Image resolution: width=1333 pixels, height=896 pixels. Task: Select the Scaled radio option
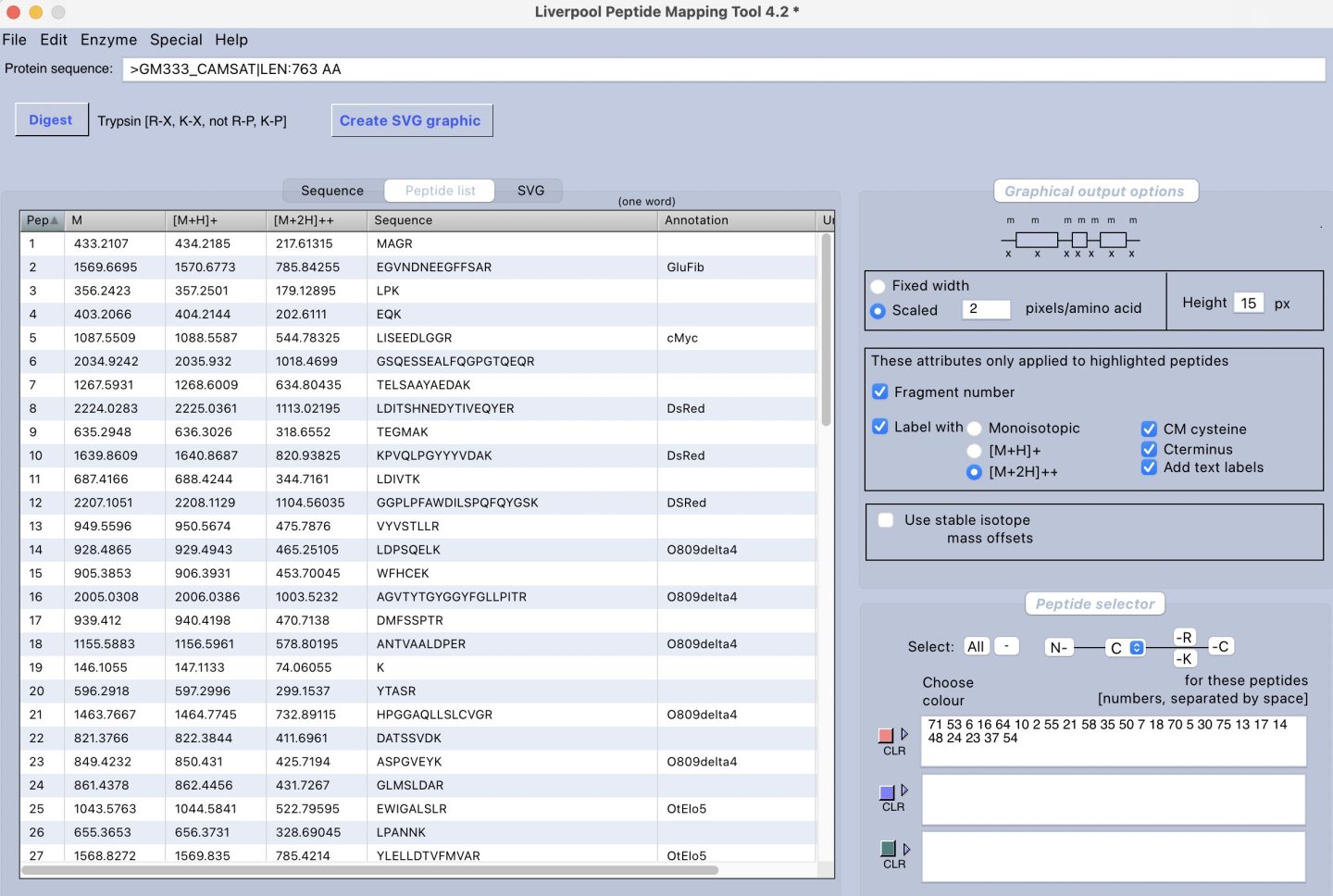878,311
